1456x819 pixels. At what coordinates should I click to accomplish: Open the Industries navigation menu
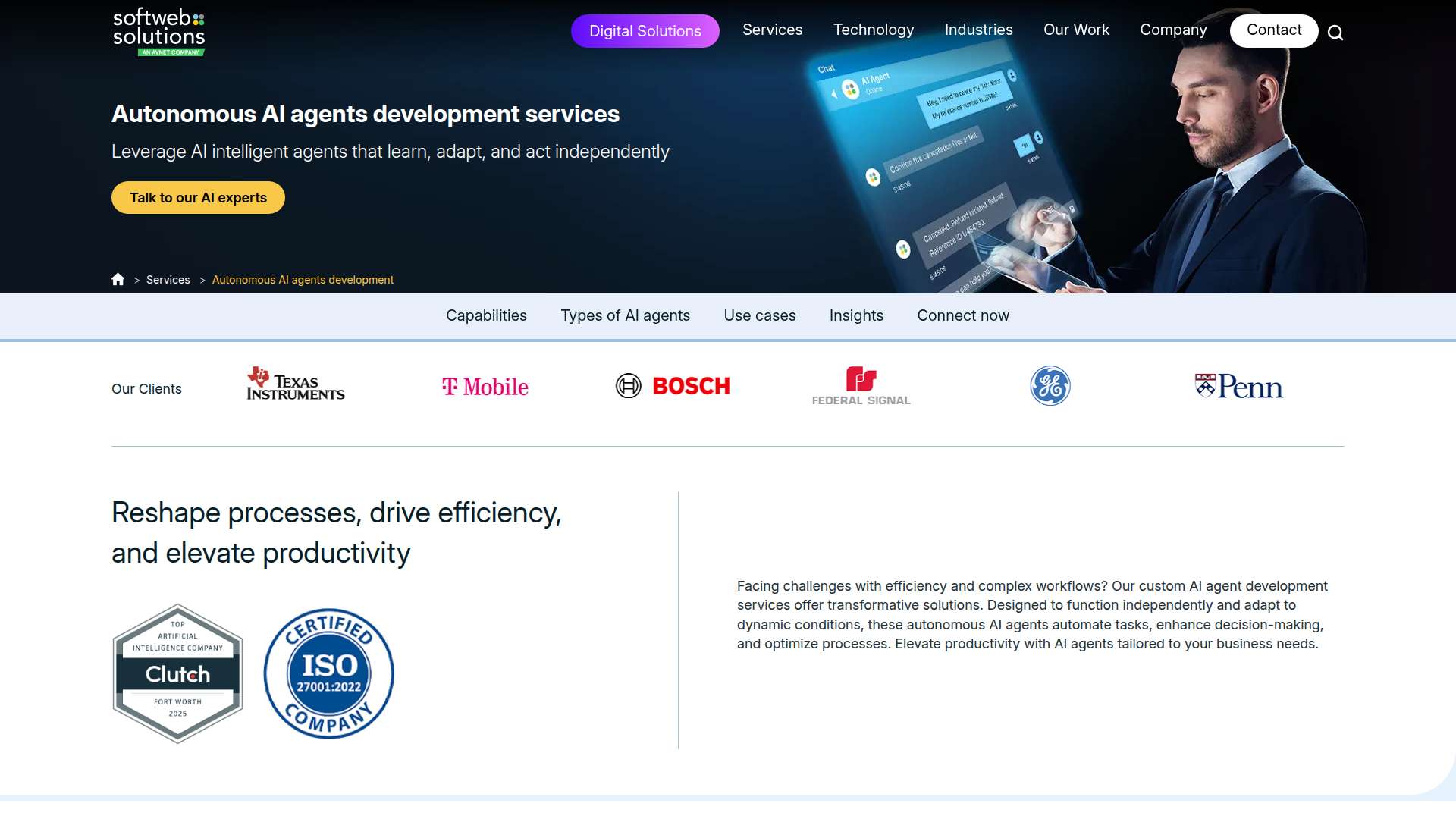(x=978, y=30)
